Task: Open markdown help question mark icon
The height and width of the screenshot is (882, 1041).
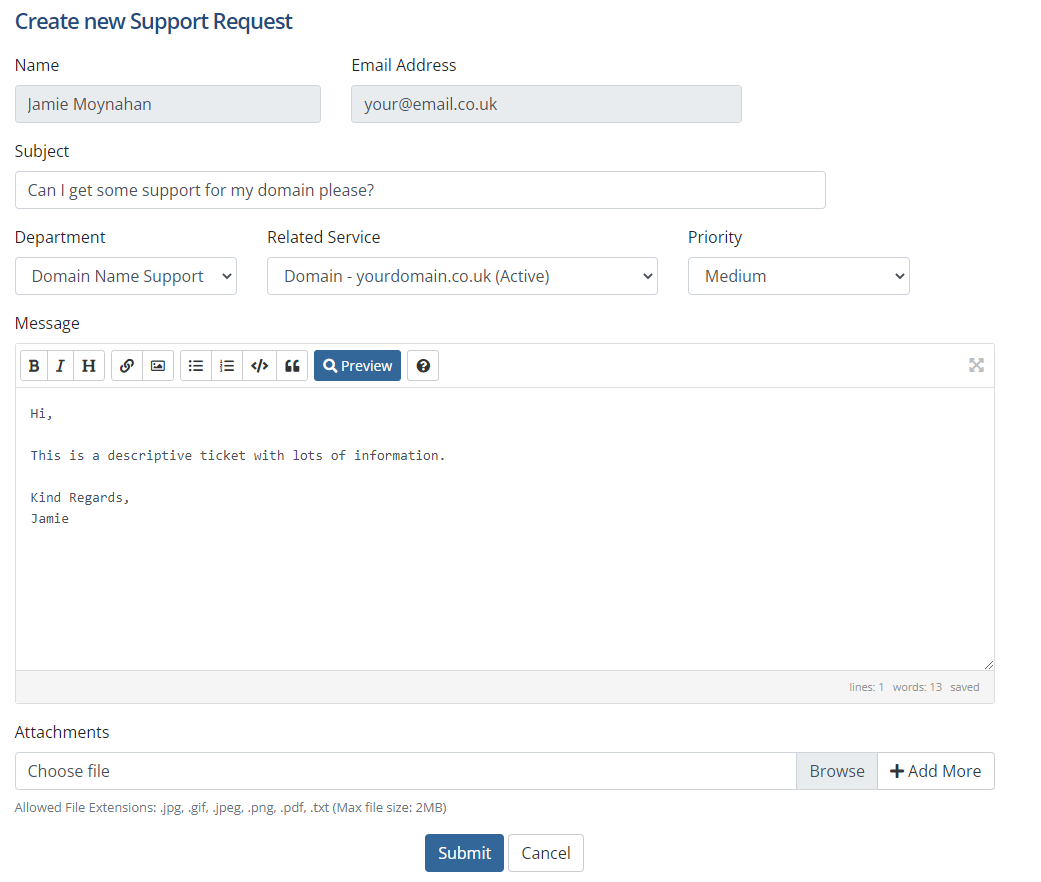Action: point(423,366)
